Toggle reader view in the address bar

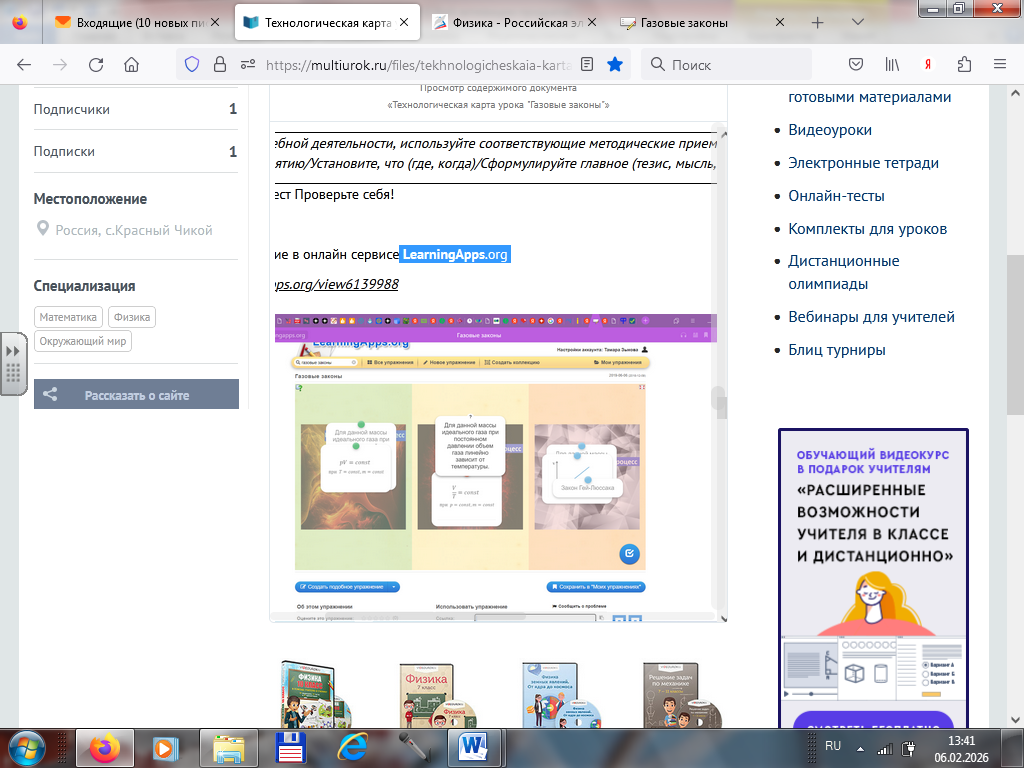[587, 64]
